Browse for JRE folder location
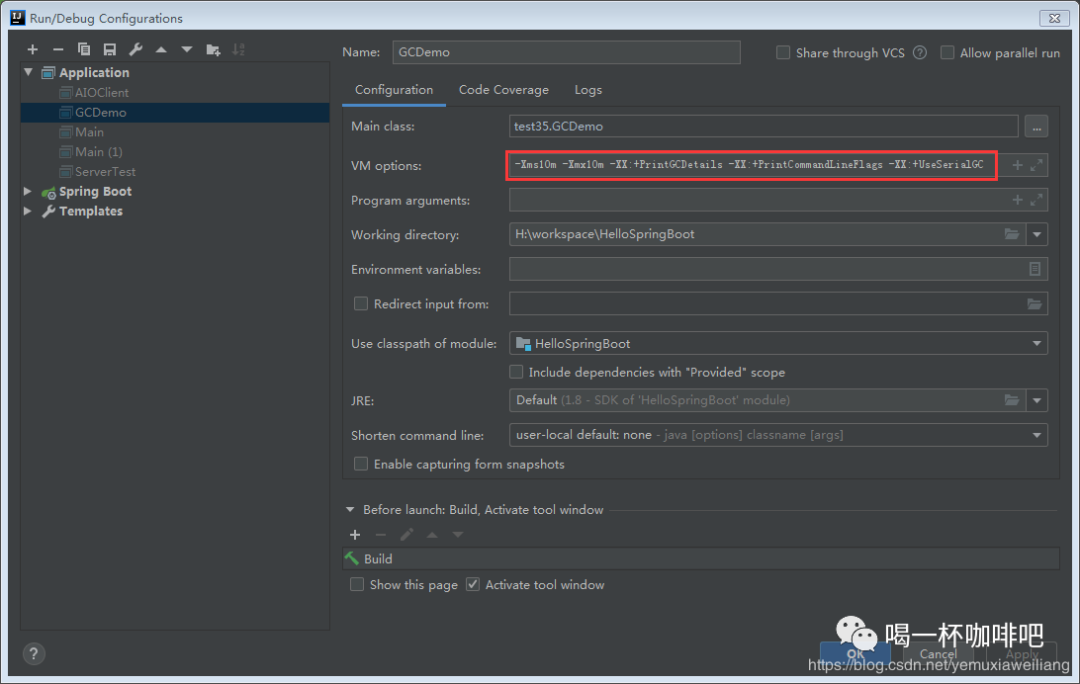 [1011, 400]
